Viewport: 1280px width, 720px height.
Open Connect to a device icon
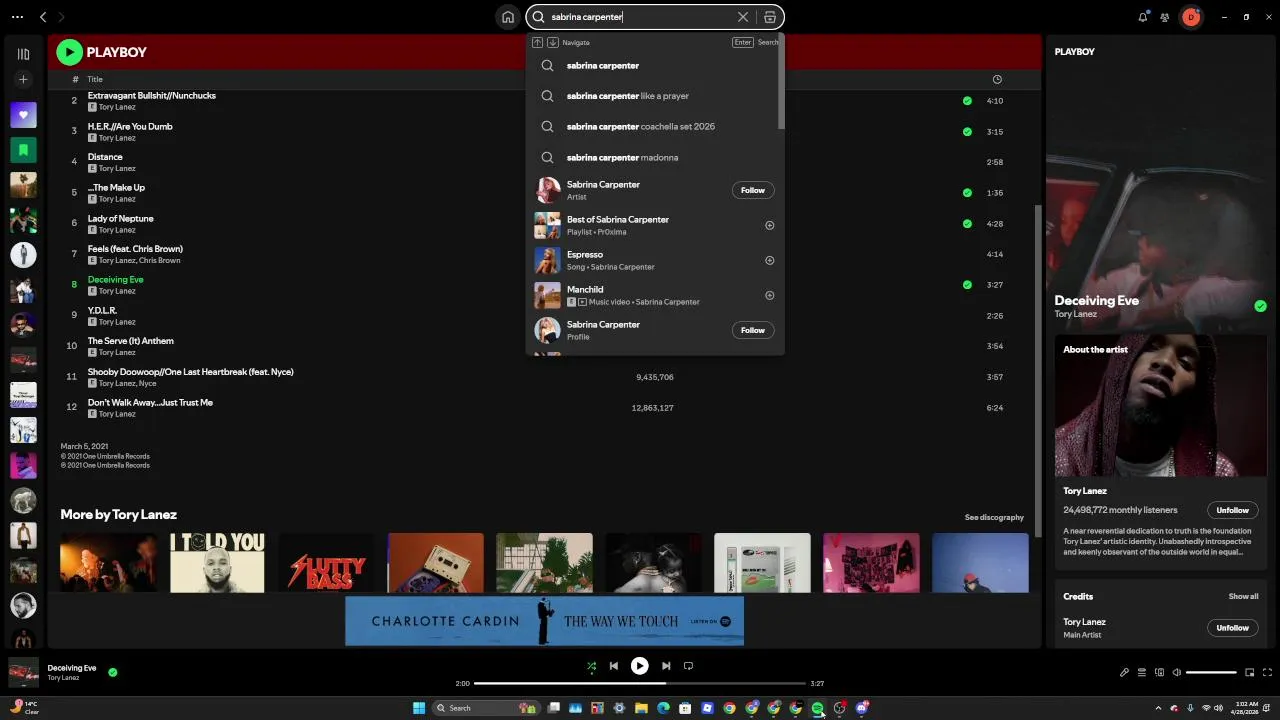pyautogui.click(x=1160, y=673)
